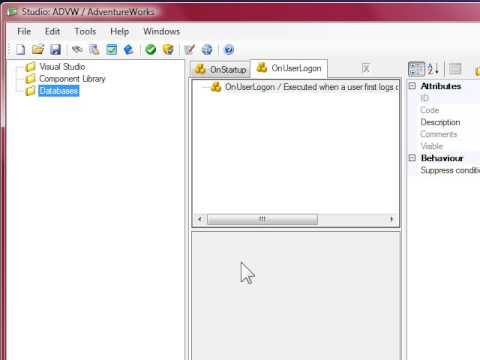Click the Databases folder icon
Screen dimensions: 480x360
30,91
